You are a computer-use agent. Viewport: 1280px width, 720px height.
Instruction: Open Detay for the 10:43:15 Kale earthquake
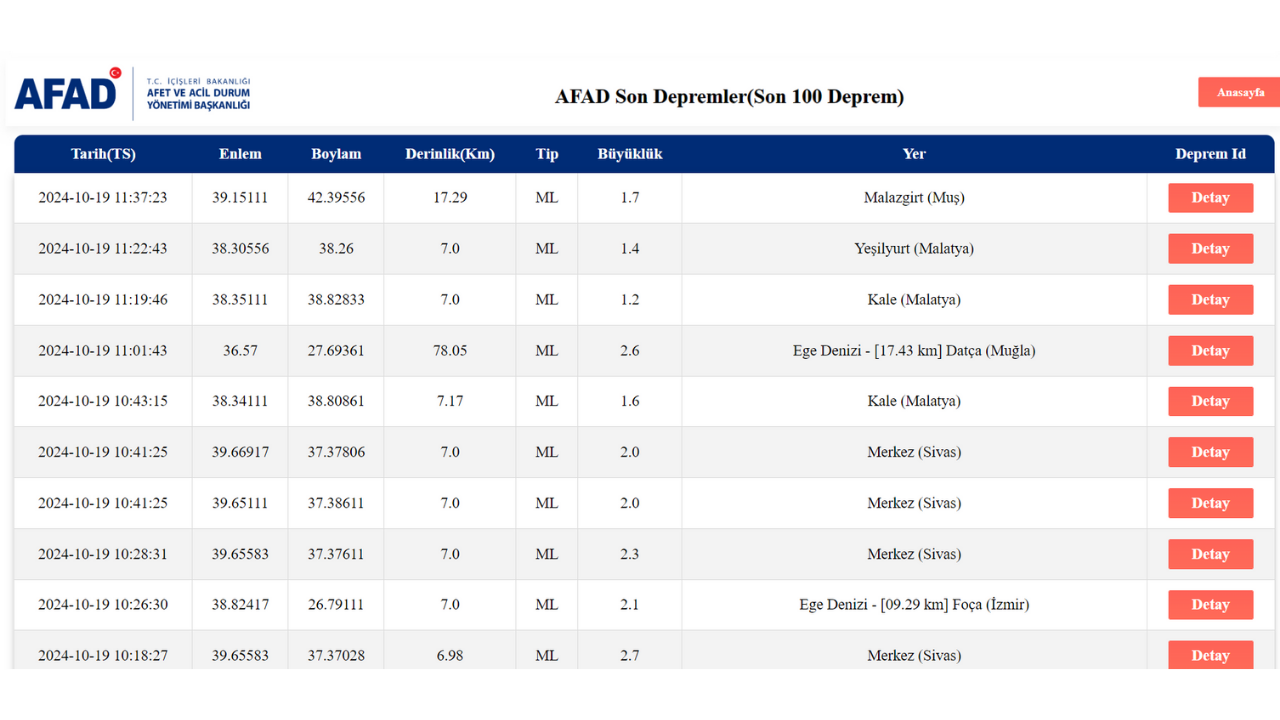[x=1210, y=401]
